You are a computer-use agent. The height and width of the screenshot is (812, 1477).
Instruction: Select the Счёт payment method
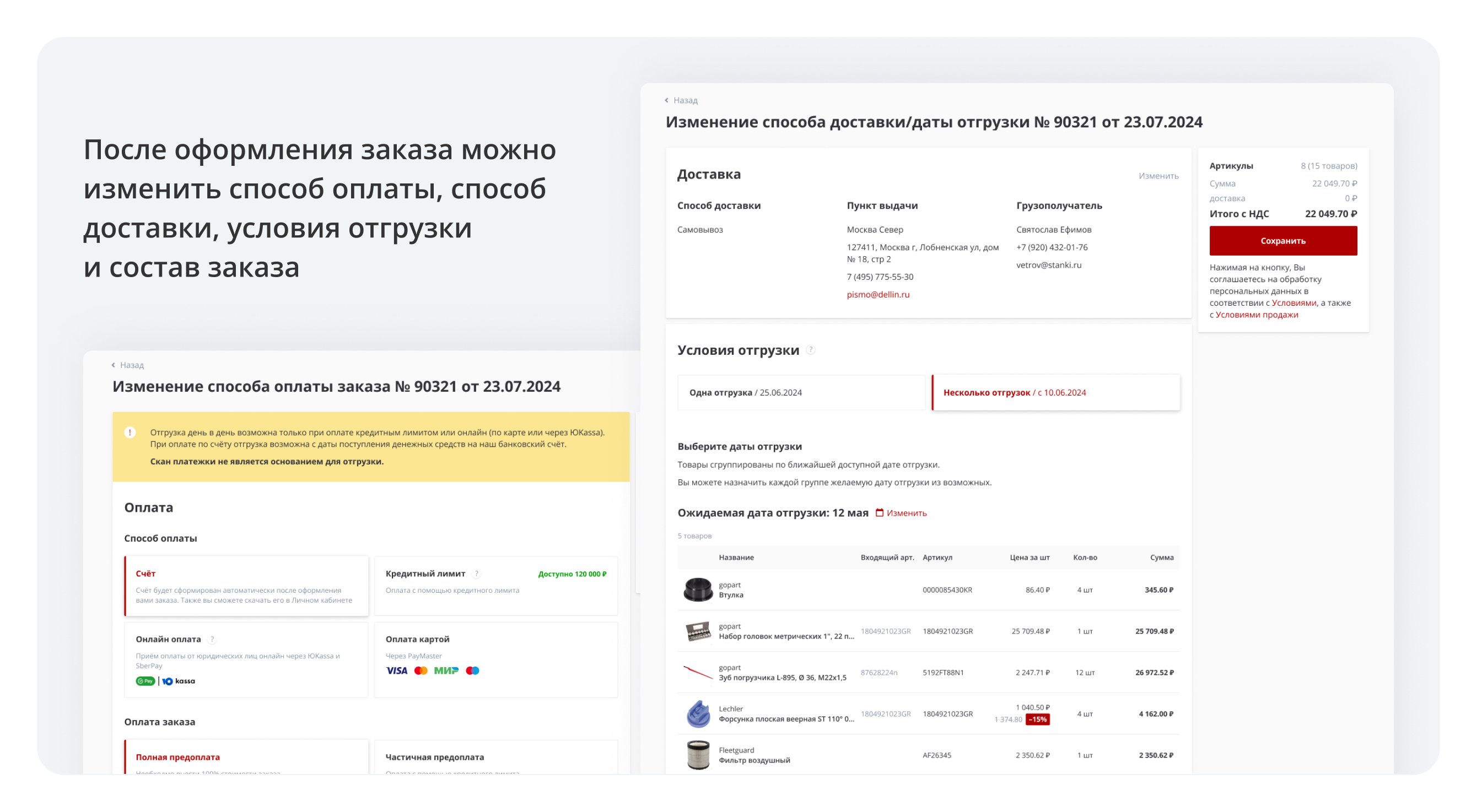pos(246,586)
